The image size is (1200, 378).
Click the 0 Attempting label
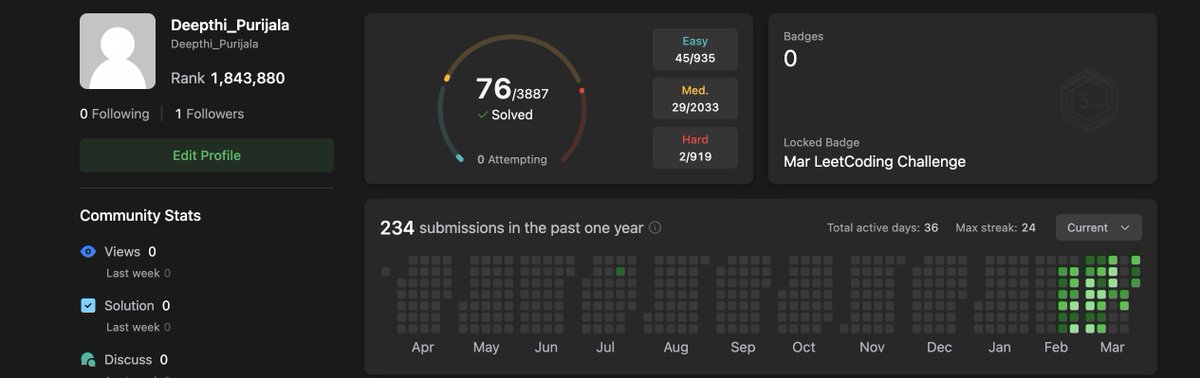tap(512, 159)
